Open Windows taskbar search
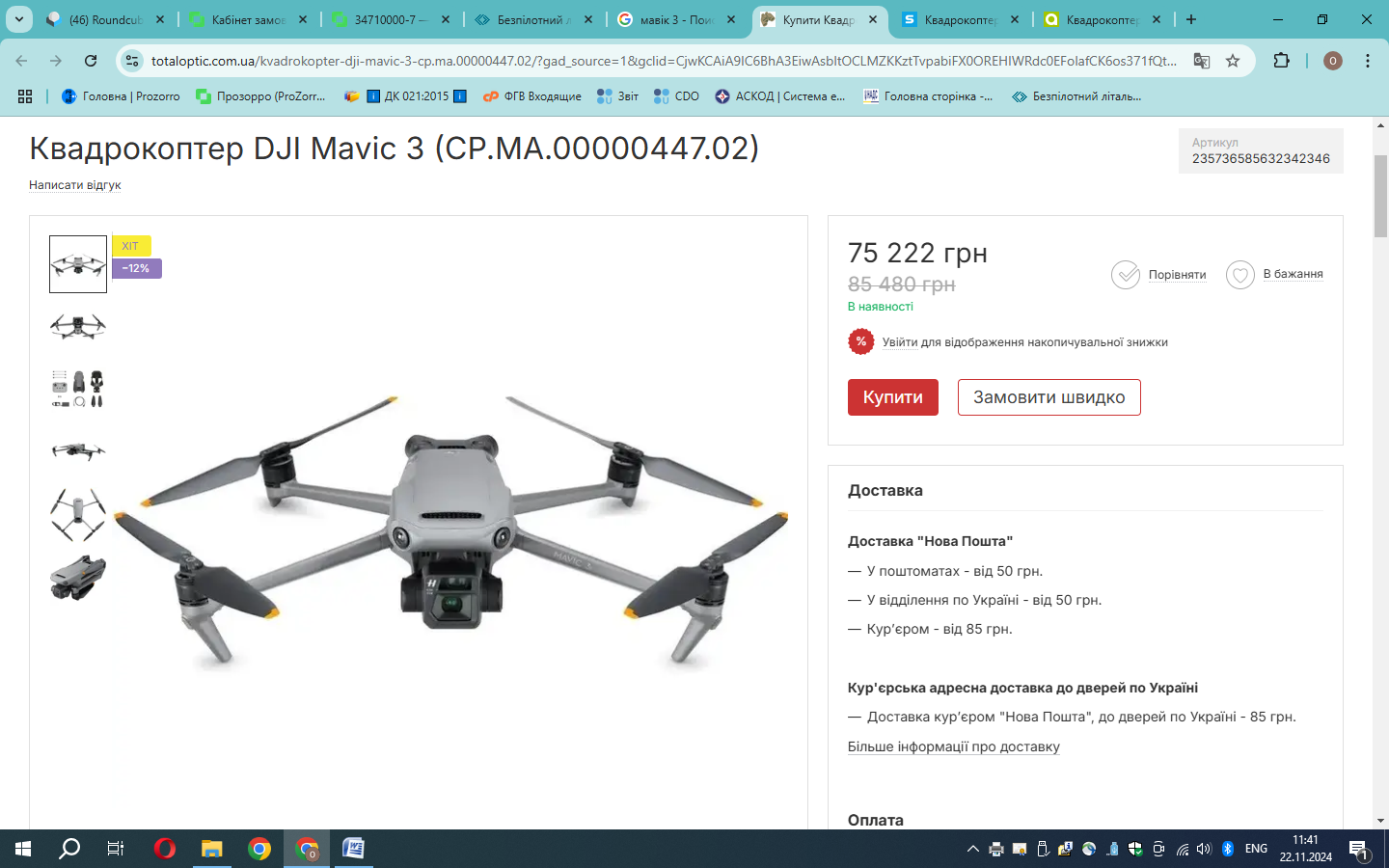Image resolution: width=1389 pixels, height=868 pixels. 69,849
